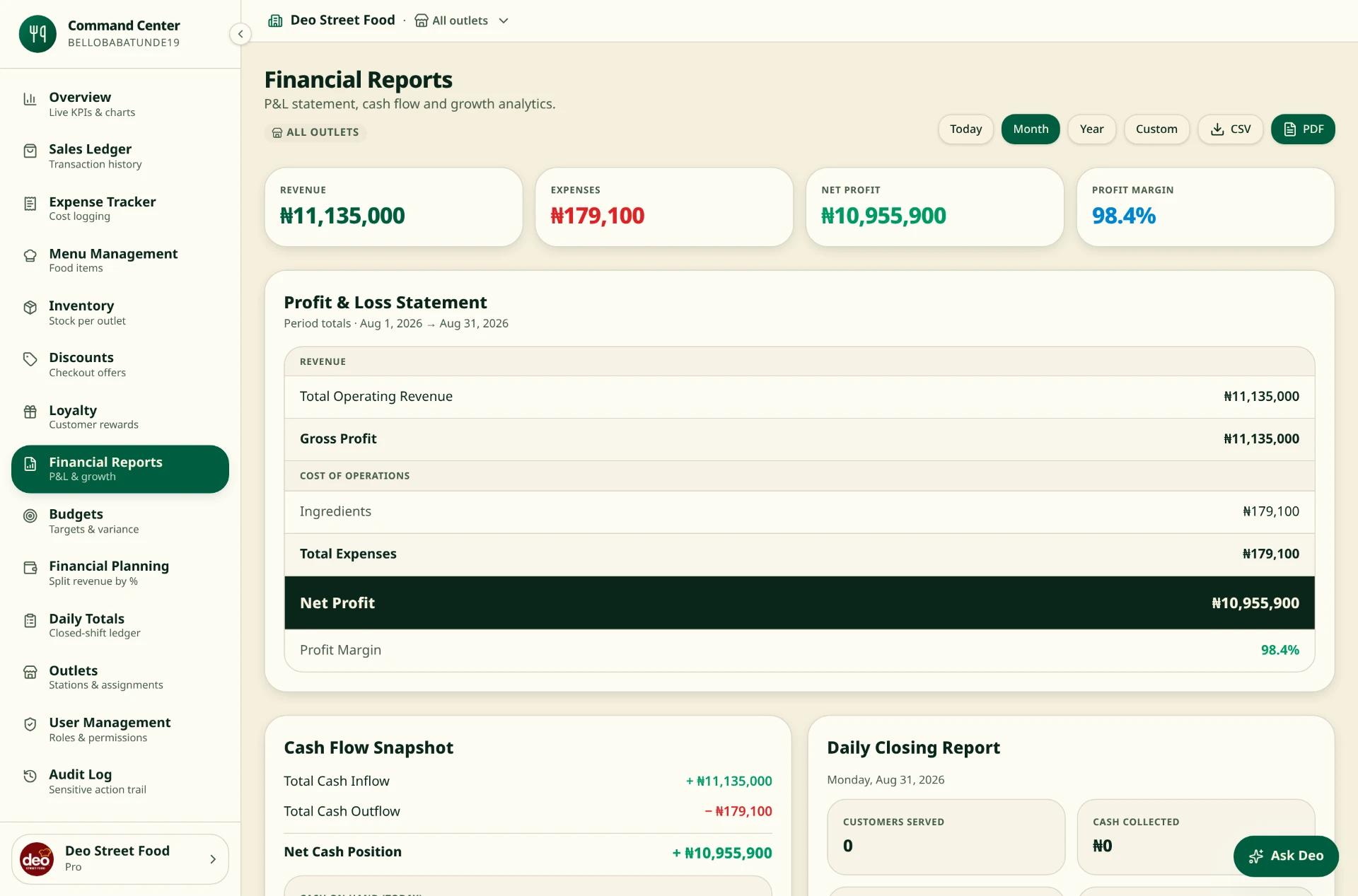Select the Today period filter
This screenshot has height=896, width=1358.
tap(965, 129)
